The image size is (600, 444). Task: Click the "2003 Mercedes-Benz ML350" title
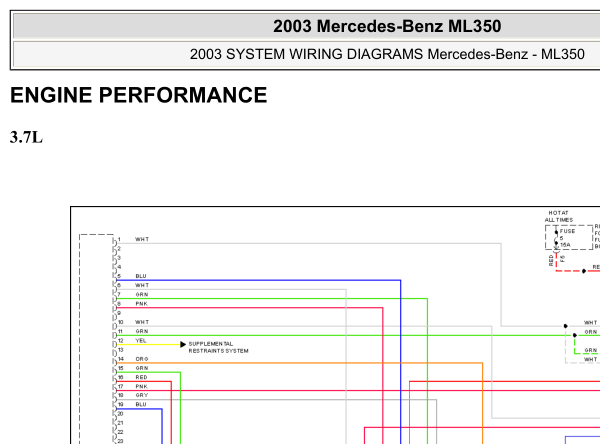(x=387, y=26)
